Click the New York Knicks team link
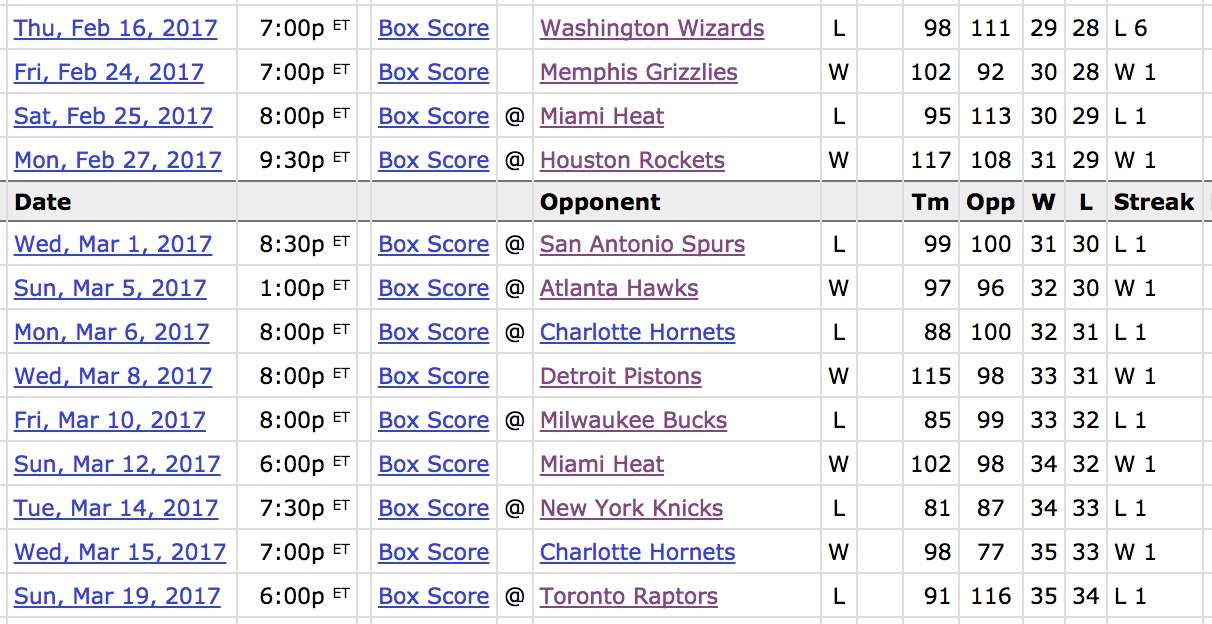The width and height of the screenshot is (1212, 624). coord(631,508)
